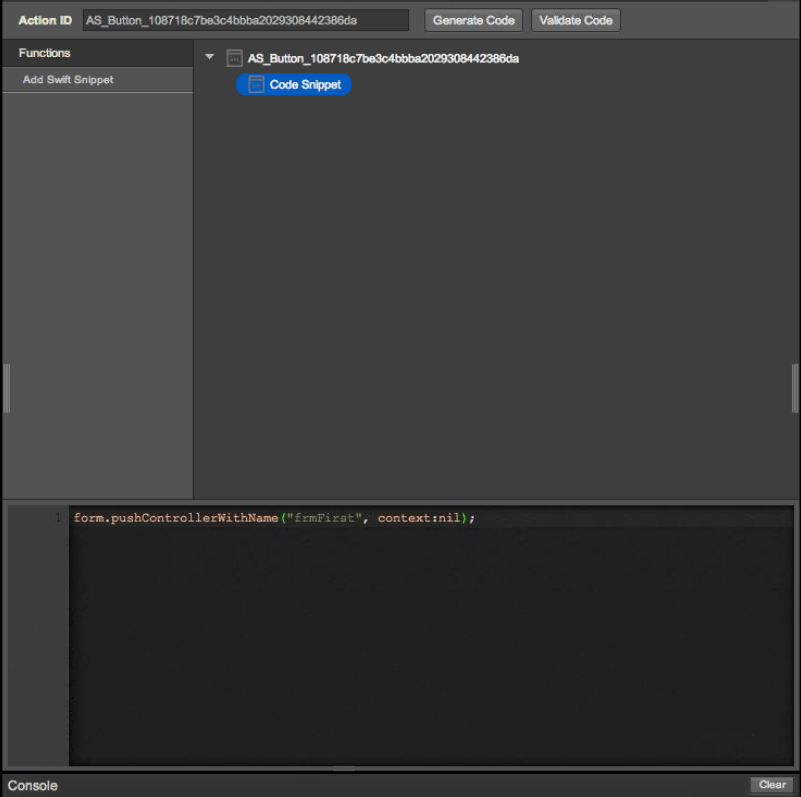This screenshot has width=801, height=797.
Task: Click the Code Snippet node icon
Action: pos(255,84)
